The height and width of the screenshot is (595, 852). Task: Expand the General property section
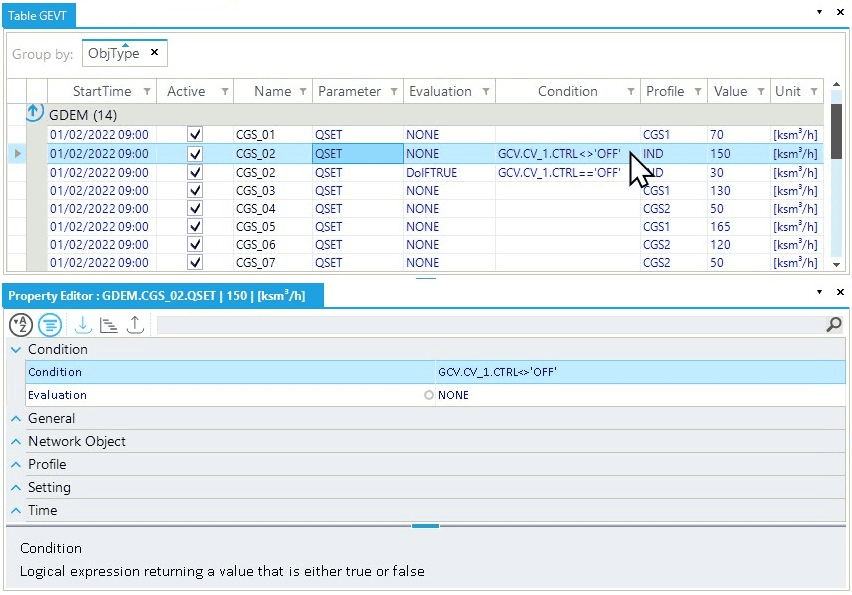16,419
